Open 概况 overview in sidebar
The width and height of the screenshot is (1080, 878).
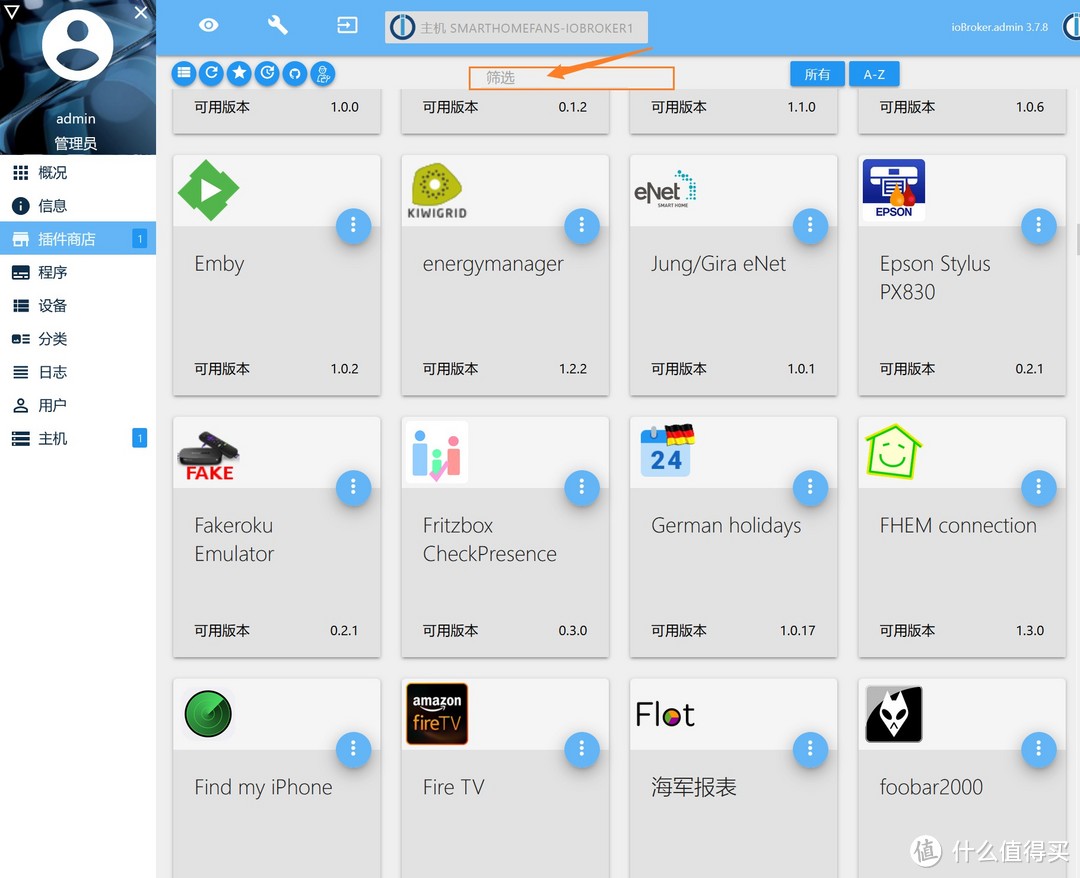point(78,172)
